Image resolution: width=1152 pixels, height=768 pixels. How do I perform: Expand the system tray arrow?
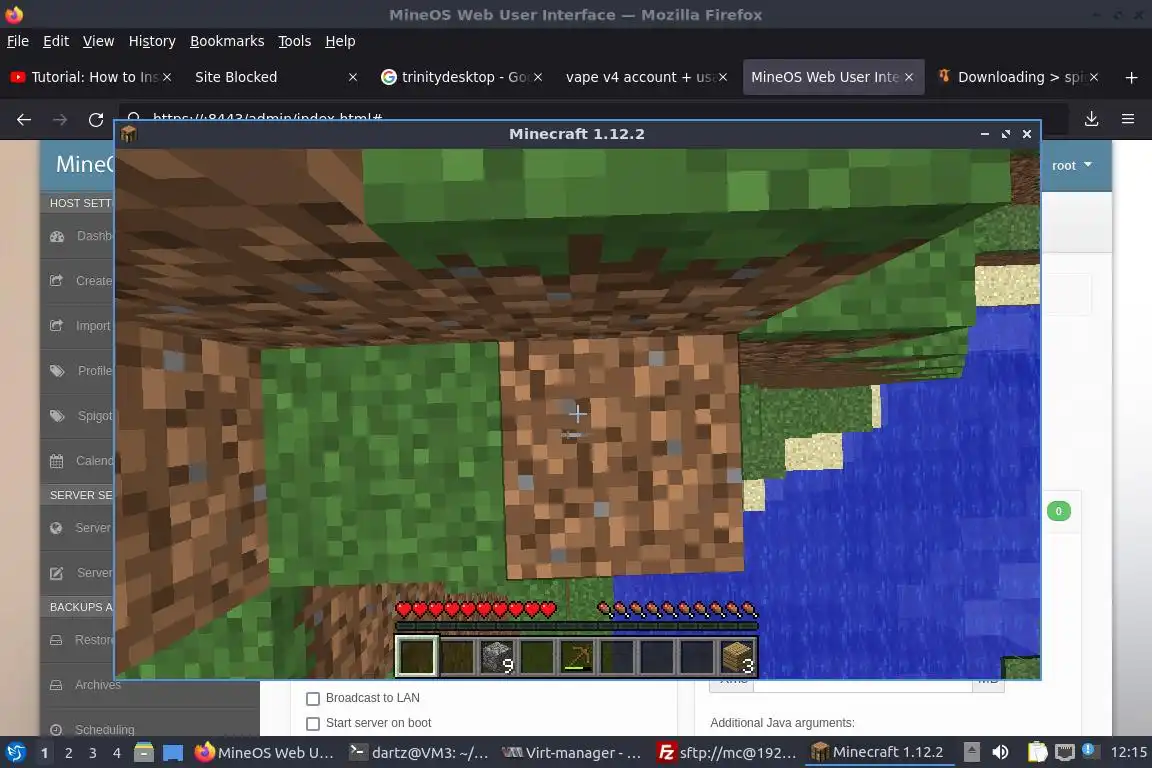(971, 752)
